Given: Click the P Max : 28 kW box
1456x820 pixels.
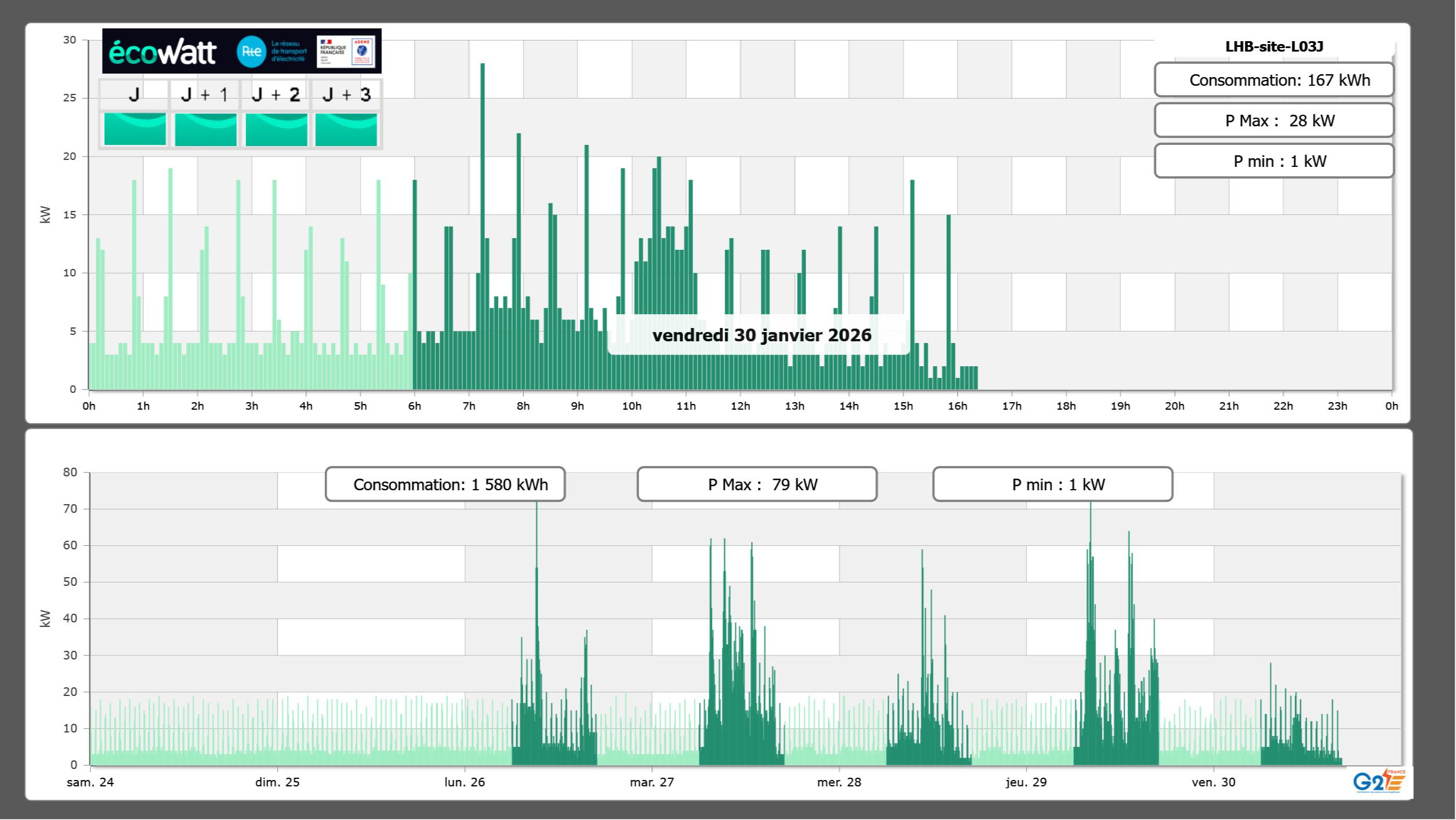Looking at the screenshot, I should tap(1273, 121).
